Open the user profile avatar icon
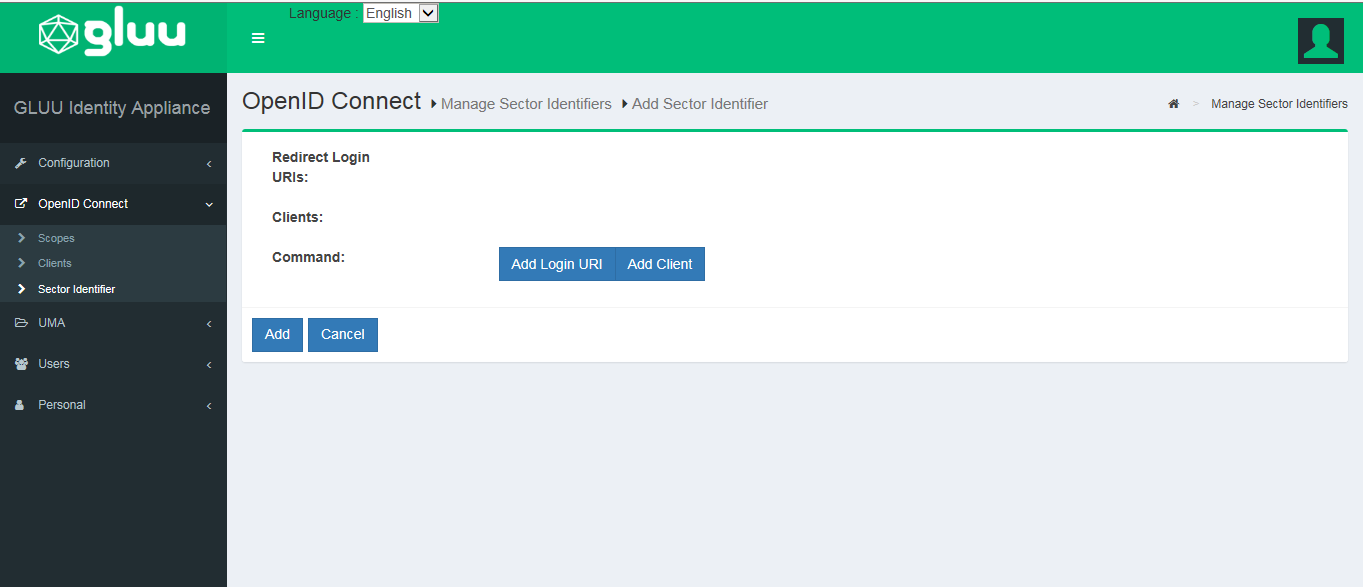The height and width of the screenshot is (587, 1363). click(x=1320, y=41)
